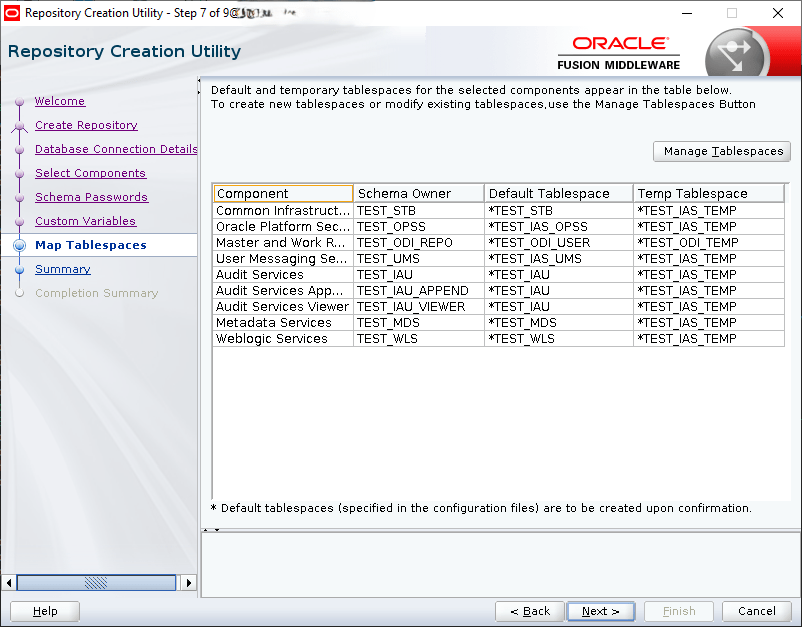Open Default Tablespace cell for TEST_STB

[x=558, y=211]
